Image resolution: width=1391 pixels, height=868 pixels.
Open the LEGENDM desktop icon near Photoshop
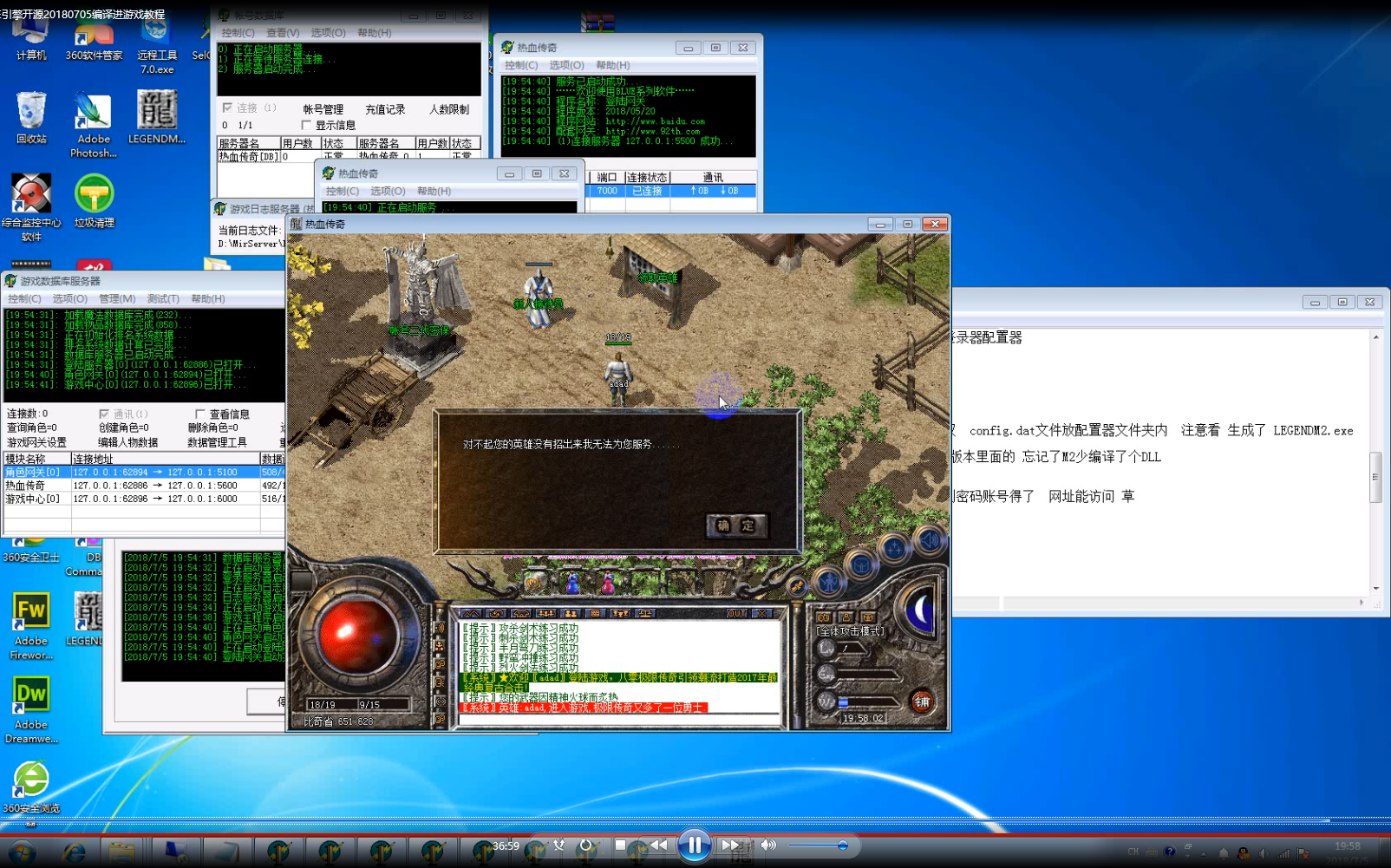tap(157, 119)
